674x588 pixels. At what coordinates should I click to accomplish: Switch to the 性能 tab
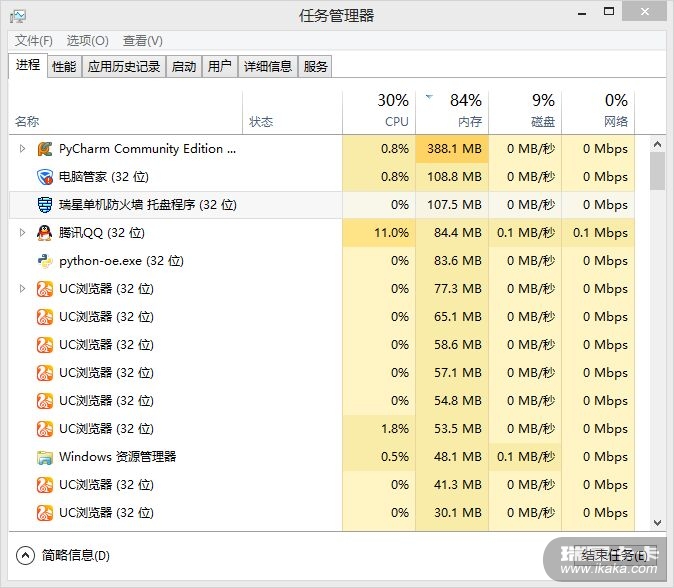[x=64, y=67]
